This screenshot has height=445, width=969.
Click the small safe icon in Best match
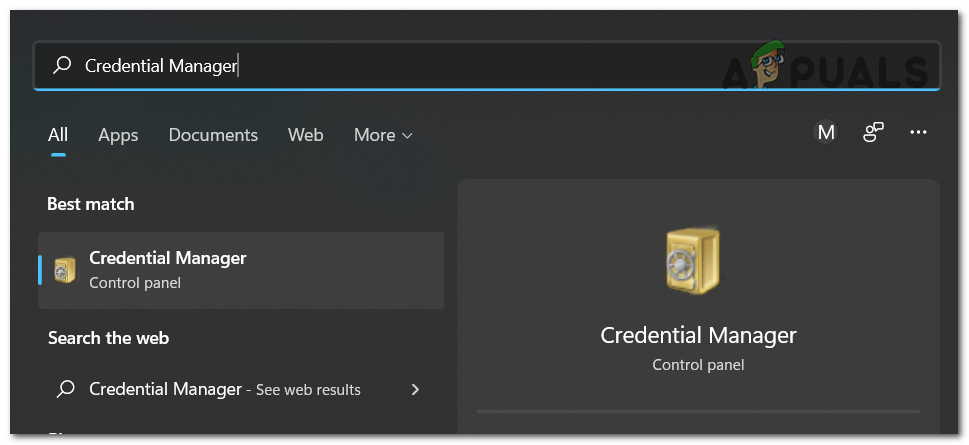click(65, 270)
